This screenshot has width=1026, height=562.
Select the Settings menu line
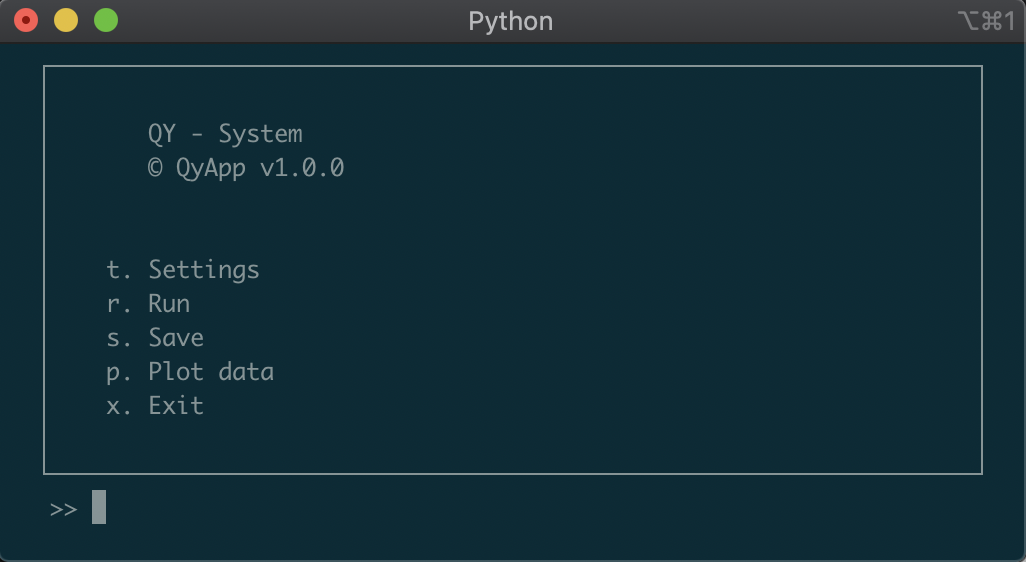pos(183,270)
